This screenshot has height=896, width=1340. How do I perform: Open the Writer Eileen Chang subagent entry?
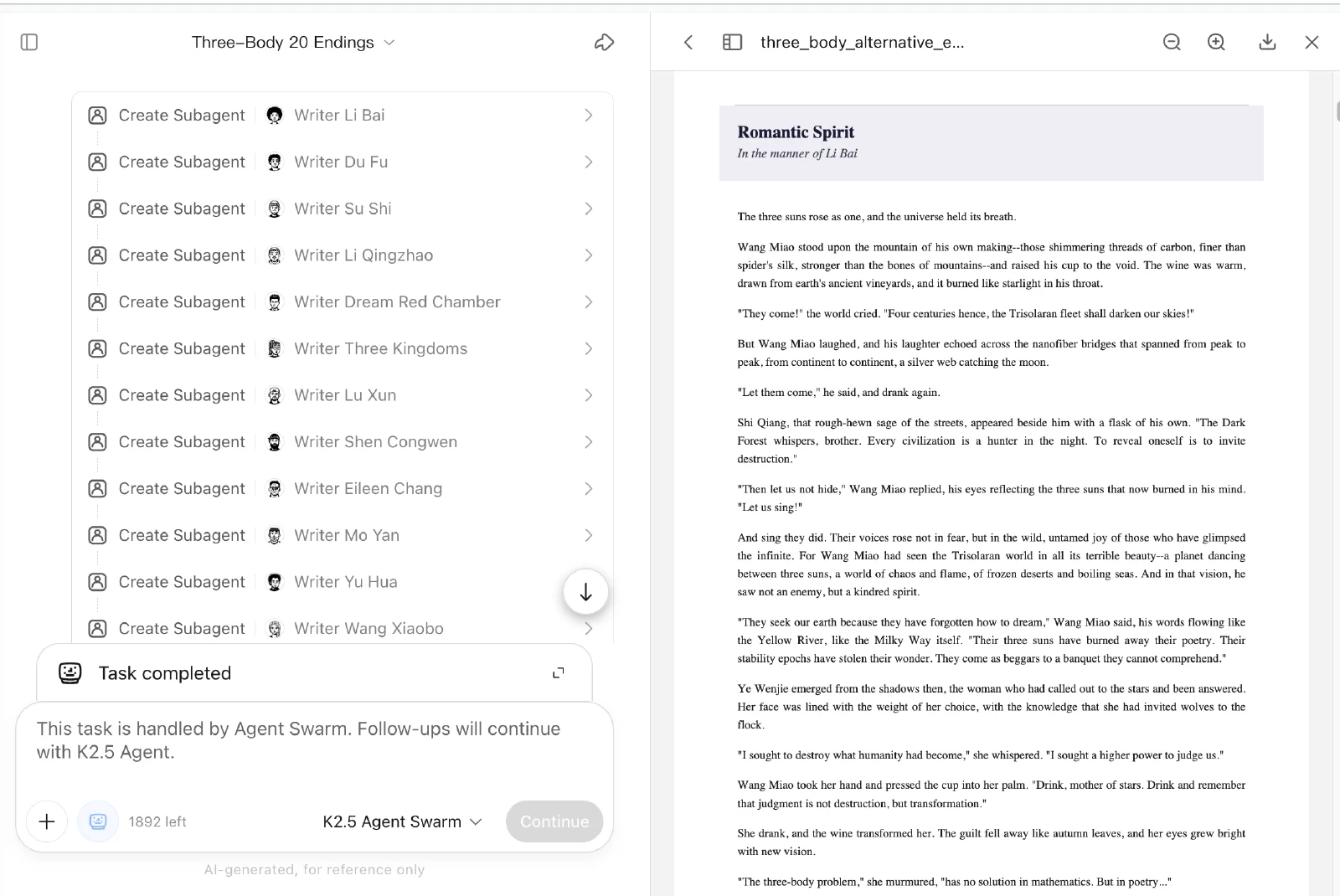(x=343, y=488)
